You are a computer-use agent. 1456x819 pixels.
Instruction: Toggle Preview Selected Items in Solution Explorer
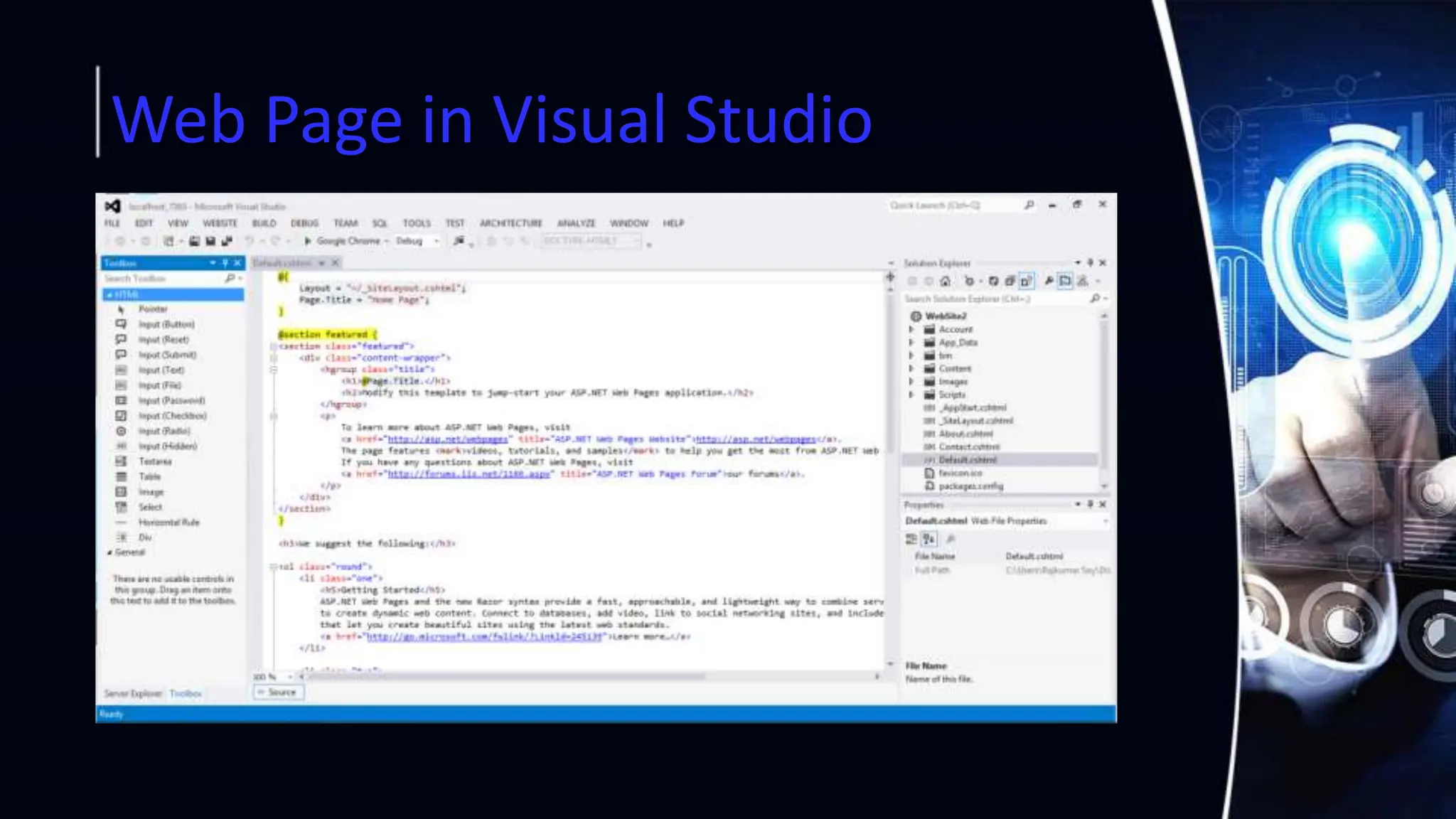coord(1065,282)
